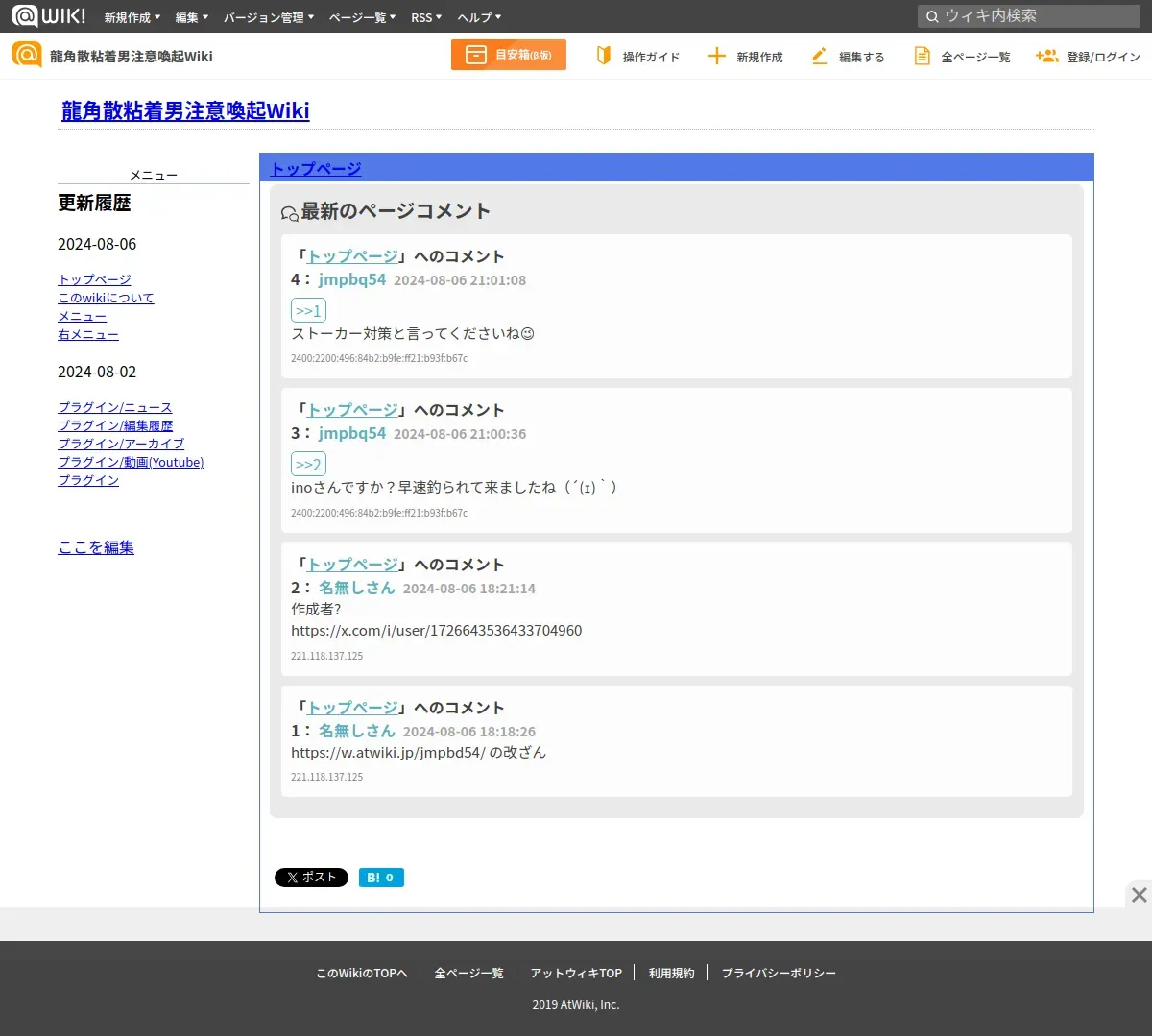This screenshot has height=1036, width=1152.
Task: Click 名無しさん on comment 1
Action: (x=357, y=731)
